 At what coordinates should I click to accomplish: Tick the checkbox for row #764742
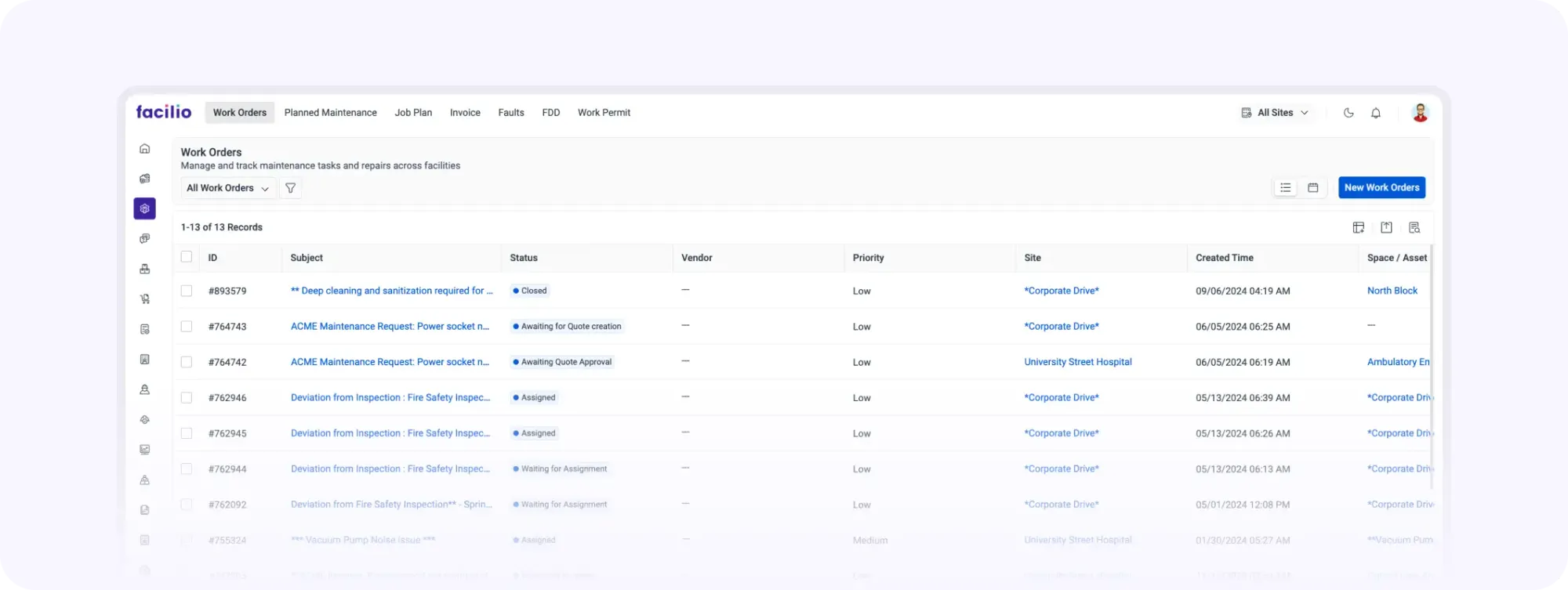pos(187,362)
